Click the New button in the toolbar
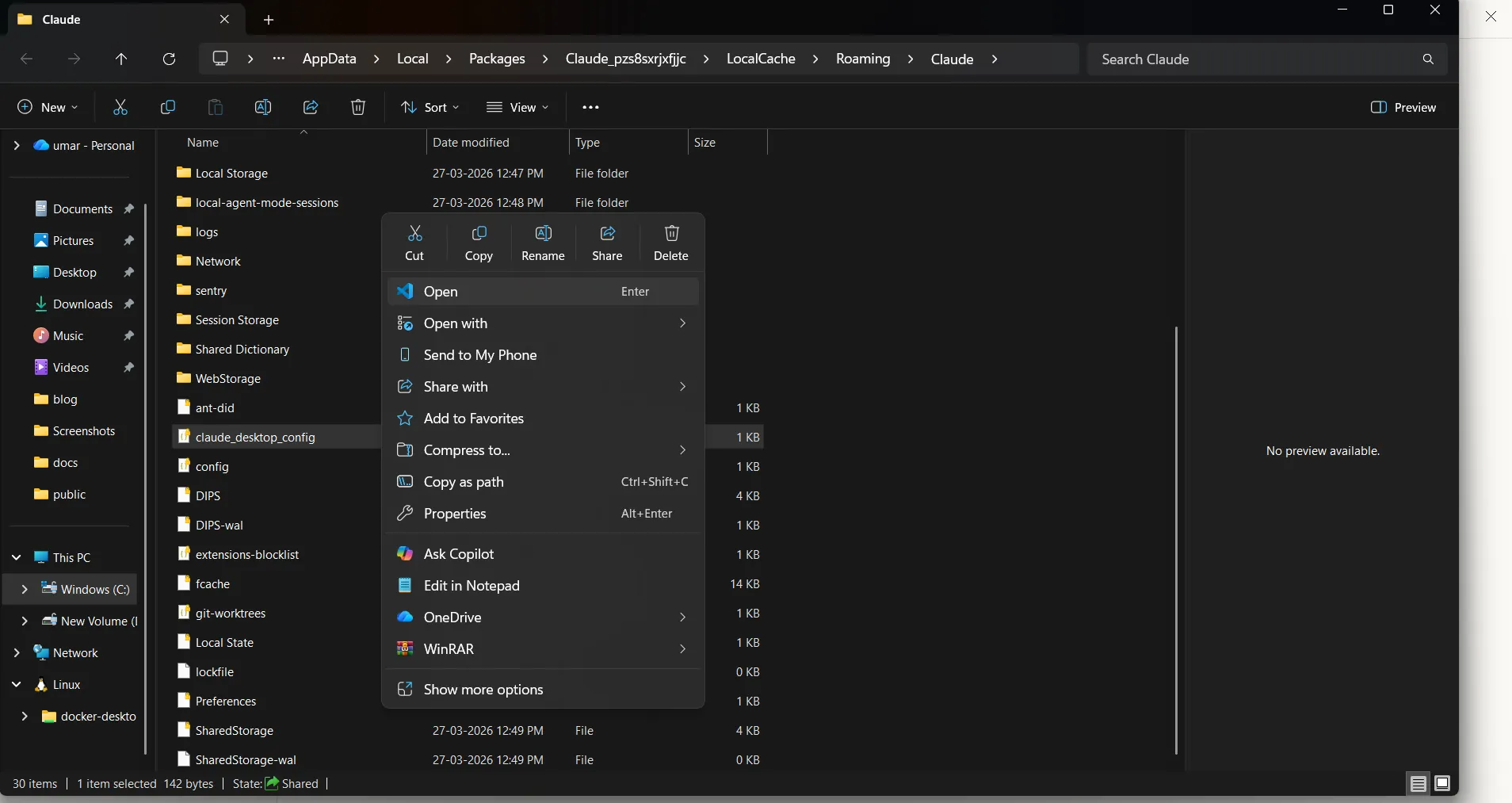Image resolution: width=1512 pixels, height=803 pixels. point(46,107)
